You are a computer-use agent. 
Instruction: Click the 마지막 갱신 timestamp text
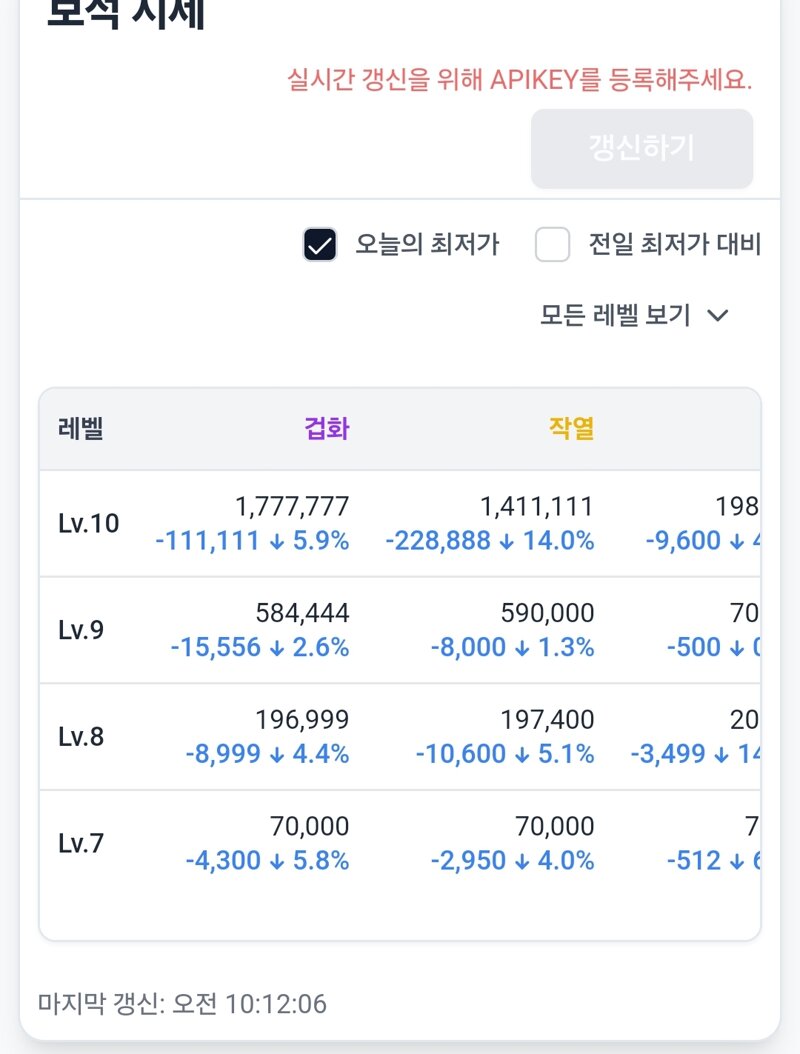click(182, 1004)
